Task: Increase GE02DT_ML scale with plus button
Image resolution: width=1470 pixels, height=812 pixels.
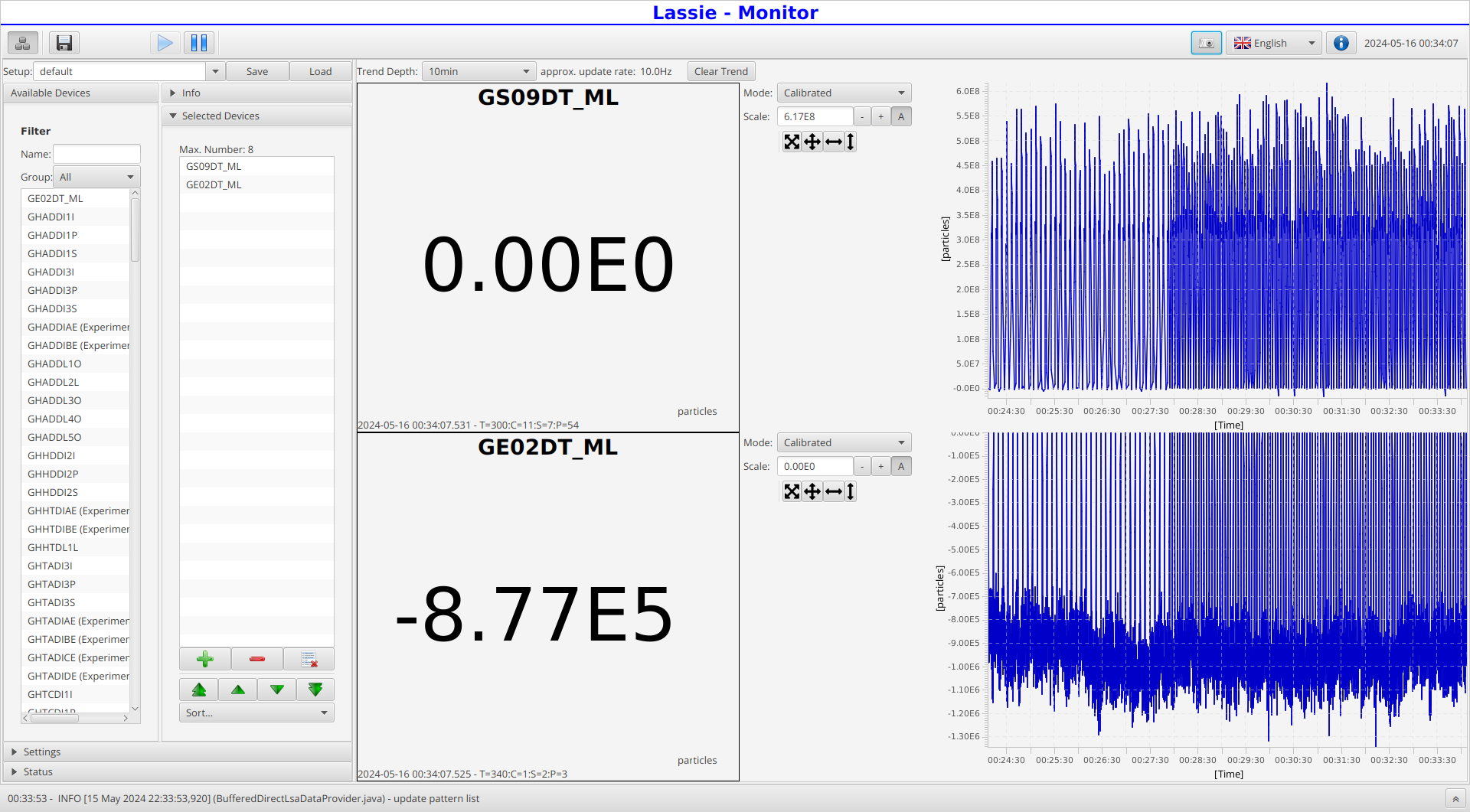Action: [x=881, y=466]
